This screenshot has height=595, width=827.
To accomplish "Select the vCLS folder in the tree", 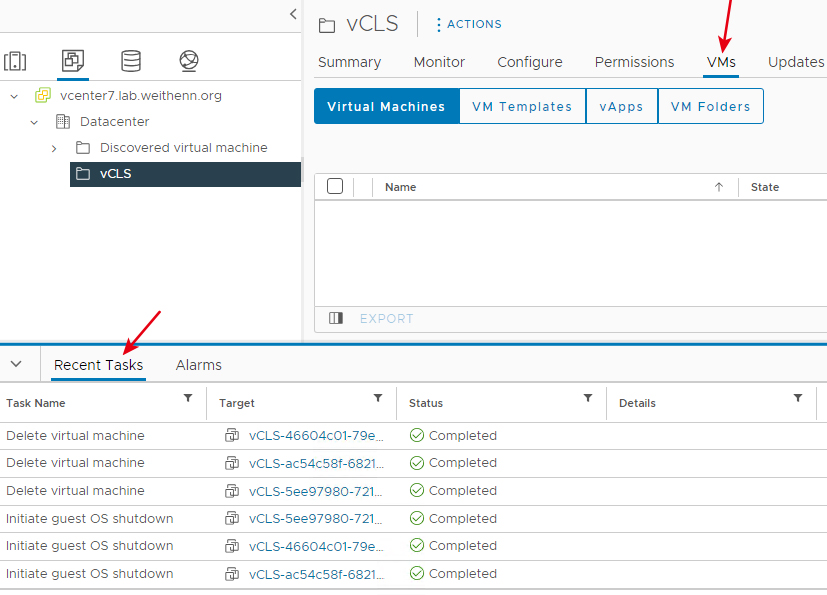I will coord(185,174).
